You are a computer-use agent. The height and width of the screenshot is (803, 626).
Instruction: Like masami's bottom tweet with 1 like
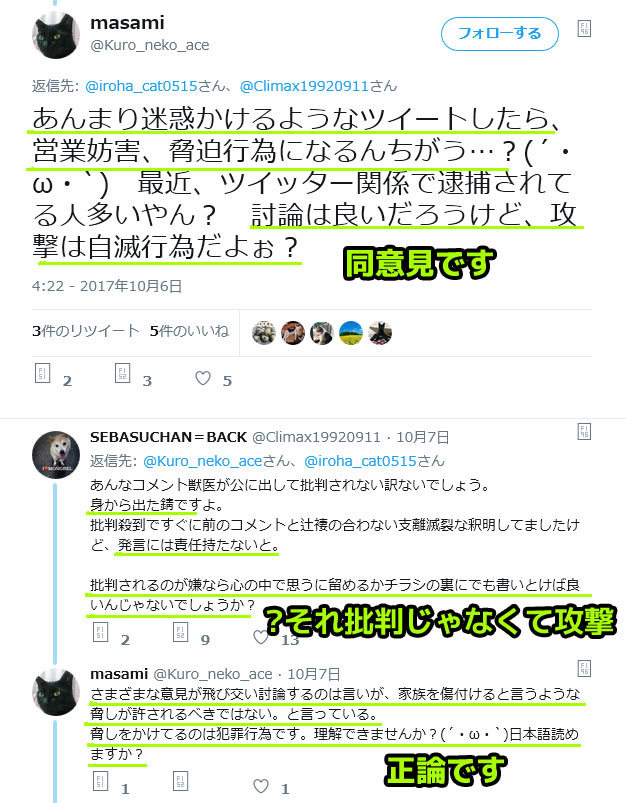261,786
